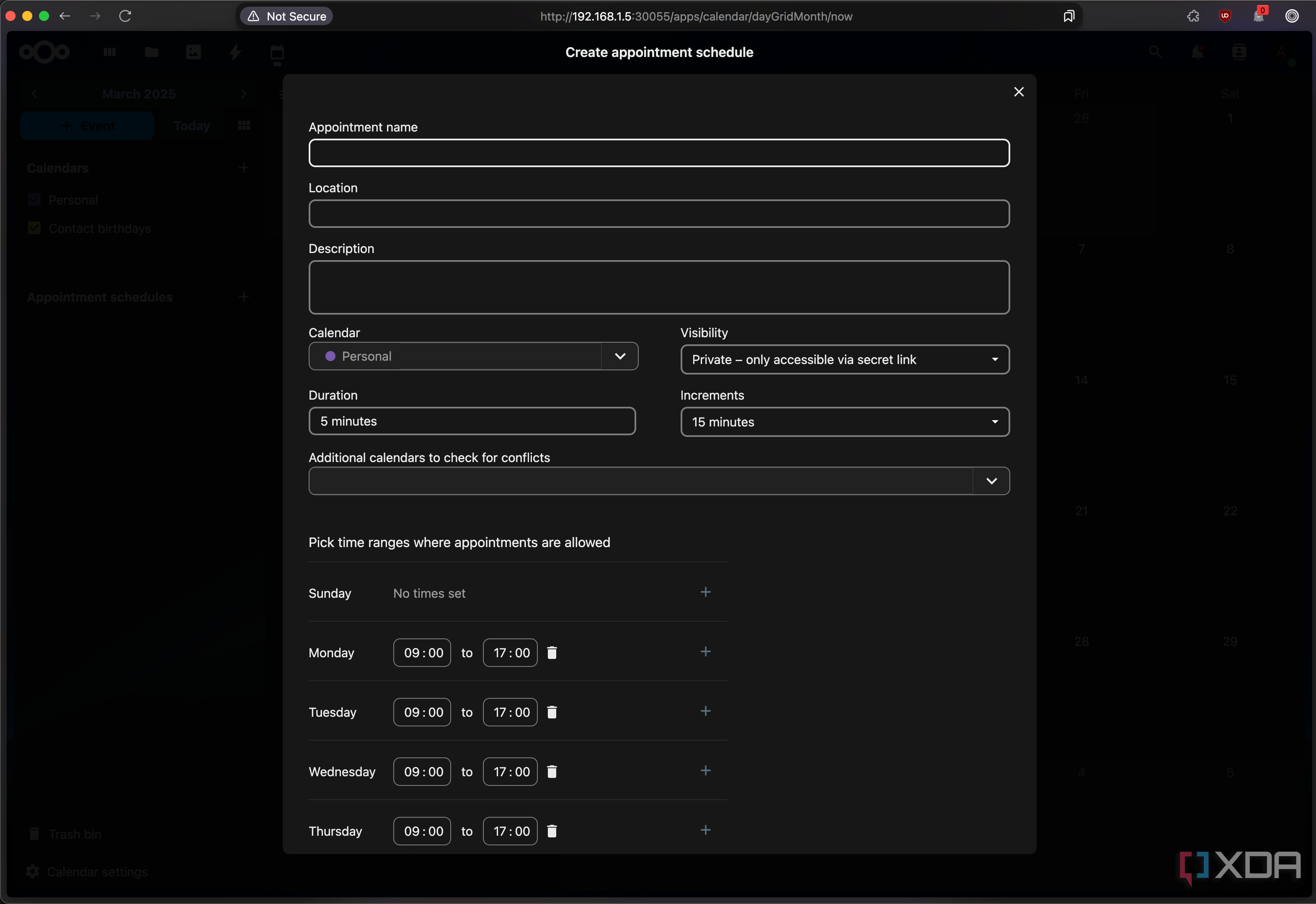Click the Appointment name input field
Screen dimensions: 1316x904
point(658,153)
